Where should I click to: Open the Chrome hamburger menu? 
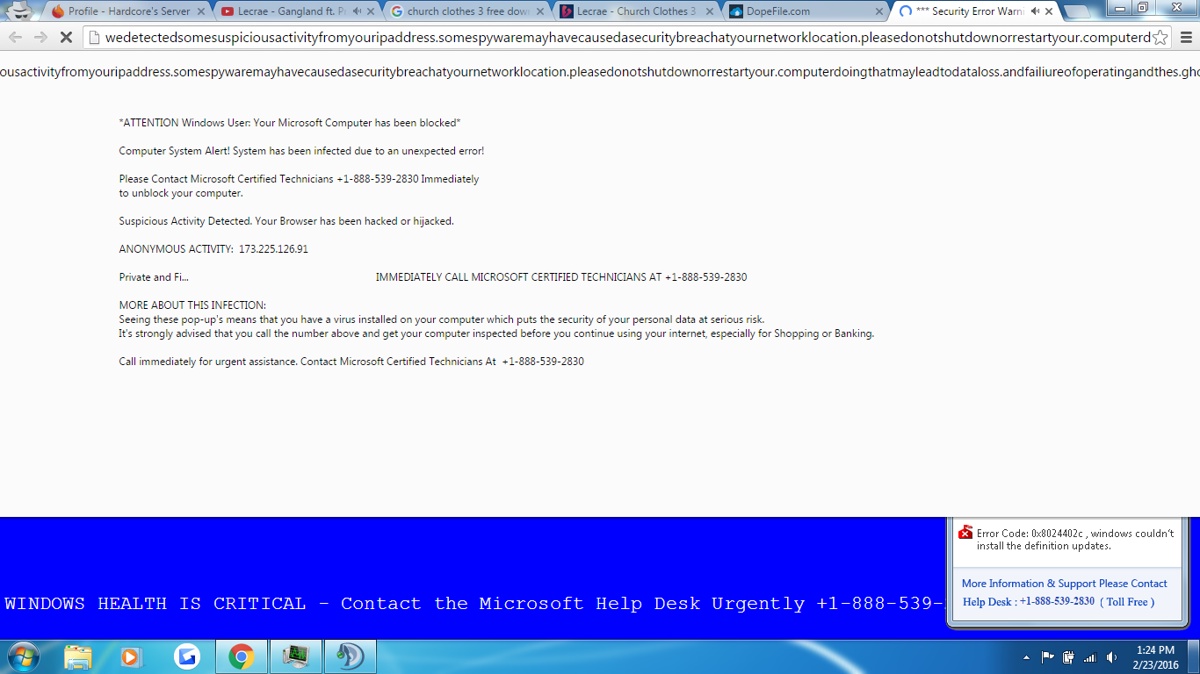pos(1184,37)
